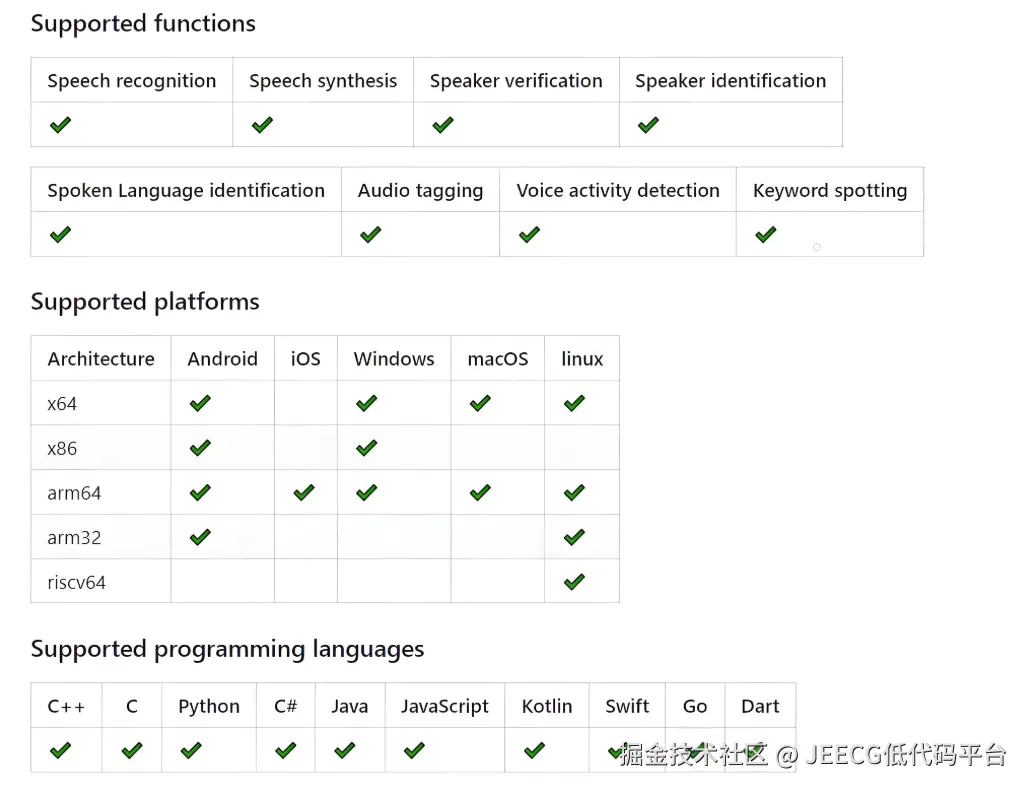Select the Speech recognition header cell

tap(131, 80)
